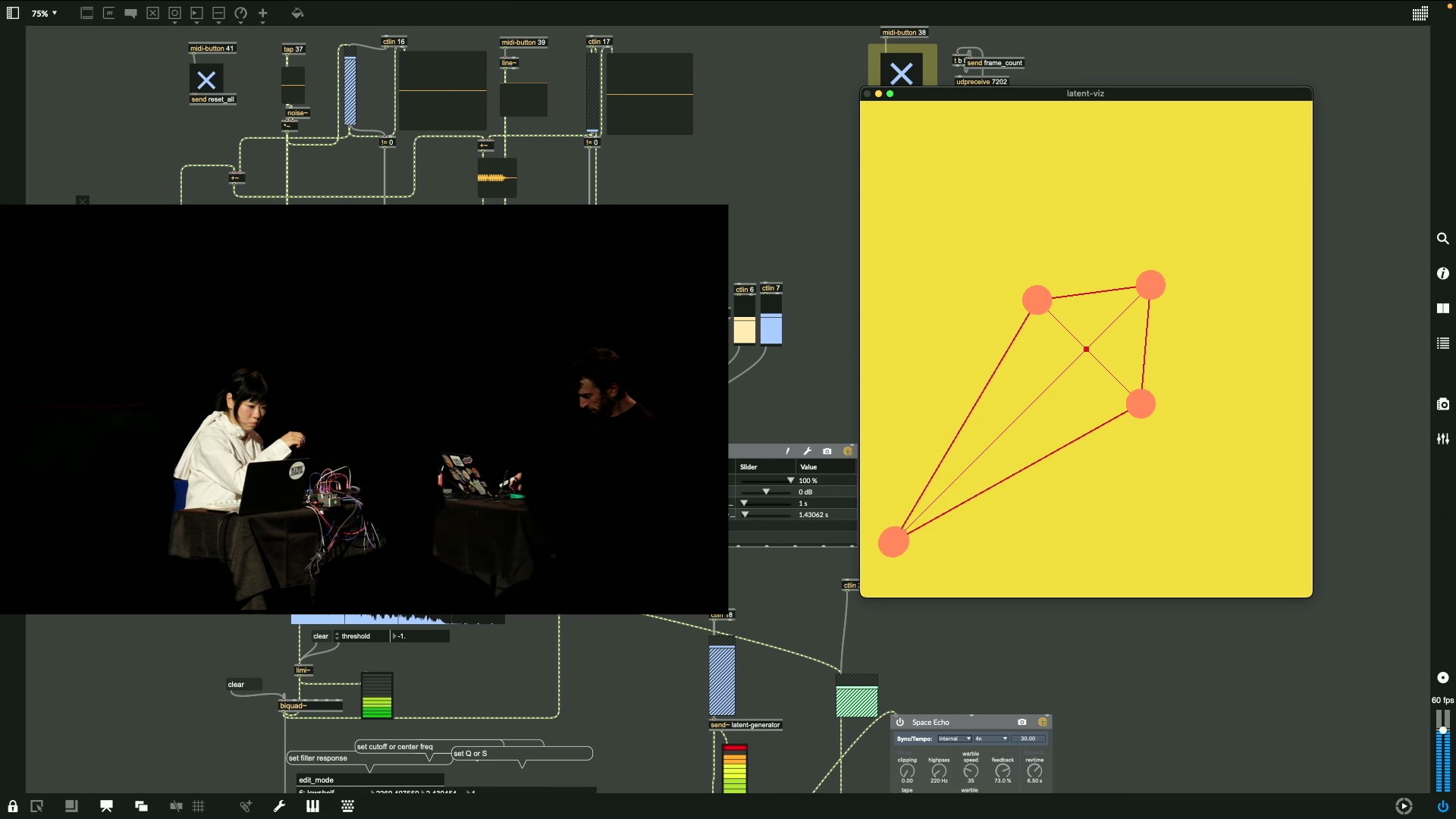Open the patcher inspector wrench

pos(279,806)
